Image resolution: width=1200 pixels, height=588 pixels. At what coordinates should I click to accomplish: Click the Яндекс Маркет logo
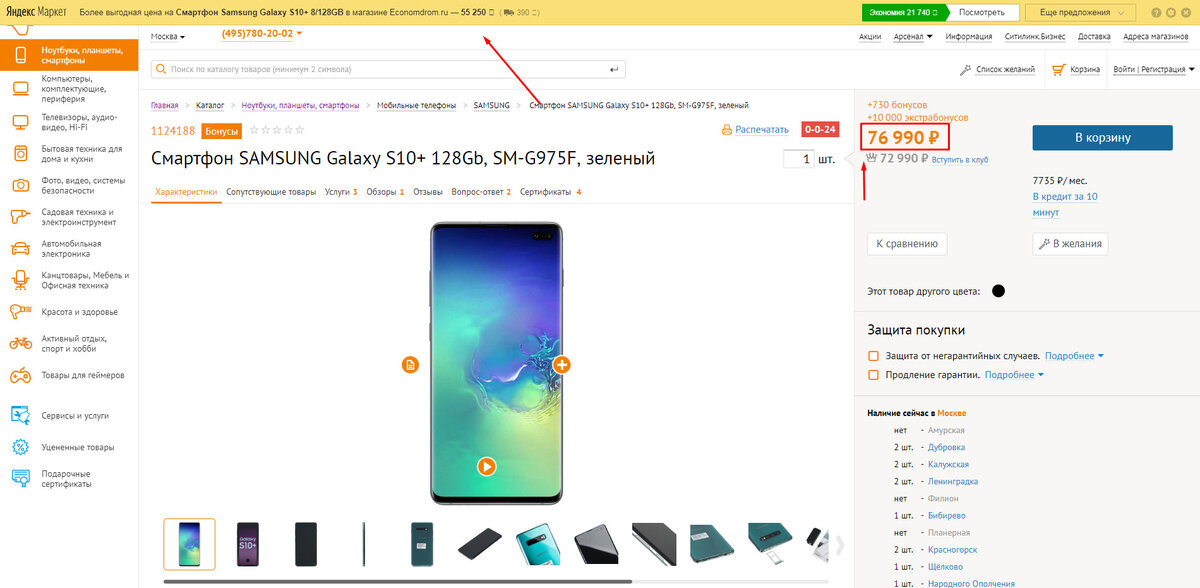coord(36,13)
